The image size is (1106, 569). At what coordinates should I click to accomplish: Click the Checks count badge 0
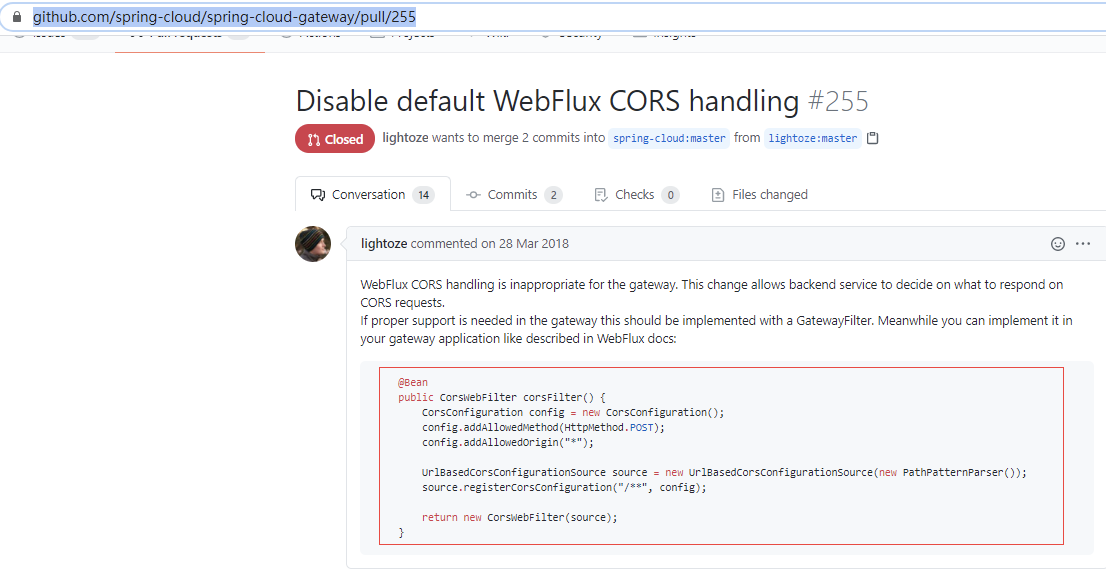[670, 195]
